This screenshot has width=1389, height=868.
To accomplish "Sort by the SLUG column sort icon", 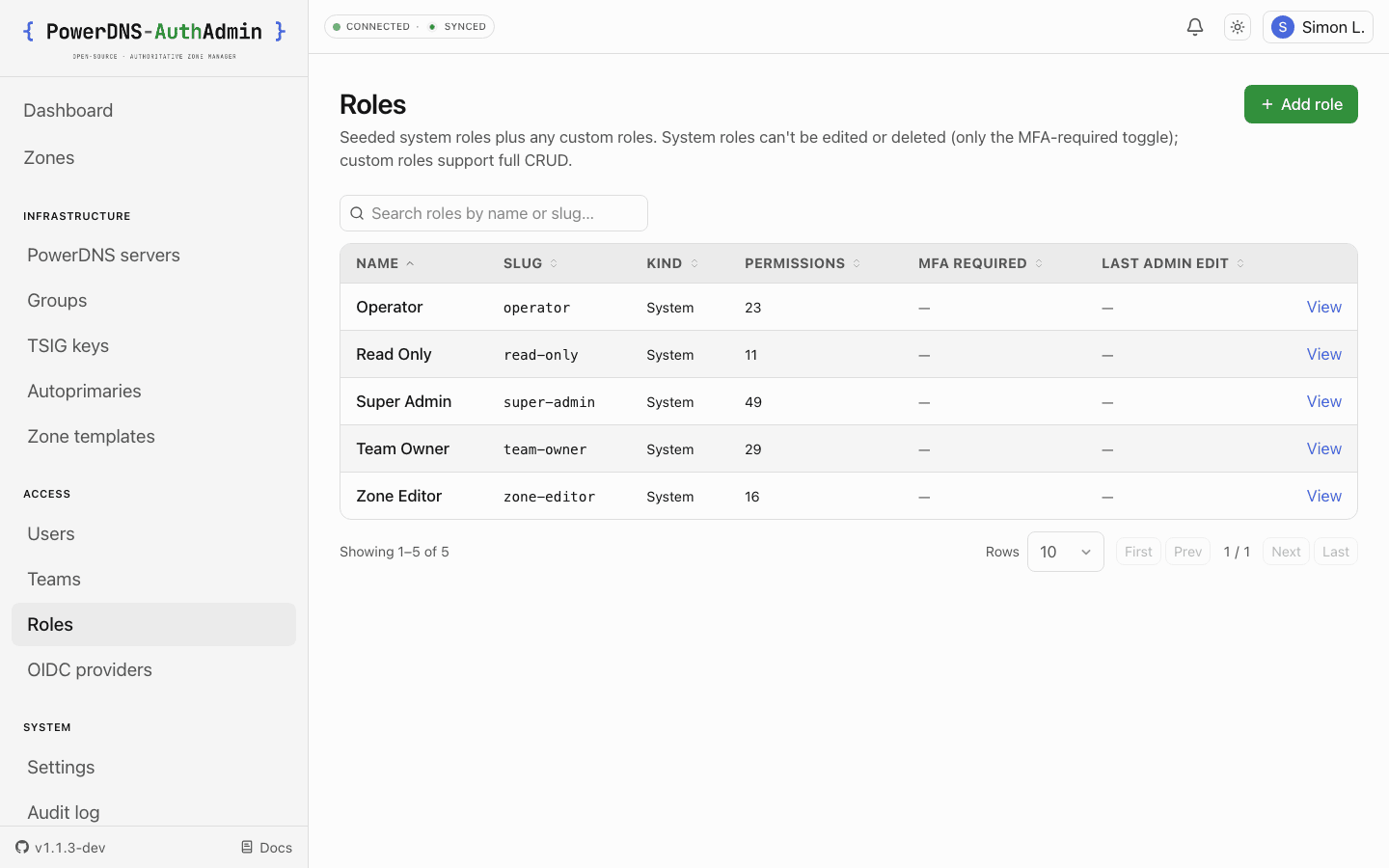I will (x=554, y=263).
